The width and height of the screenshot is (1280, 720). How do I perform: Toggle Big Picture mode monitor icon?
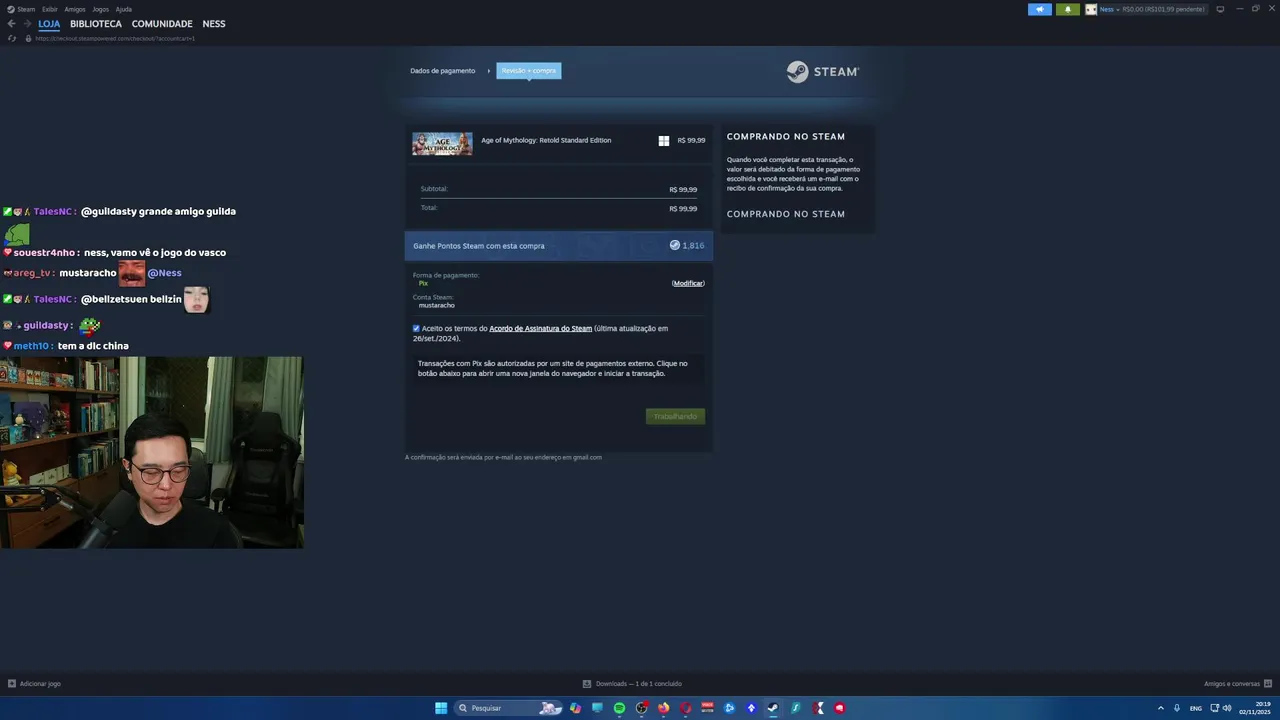pos(1220,9)
